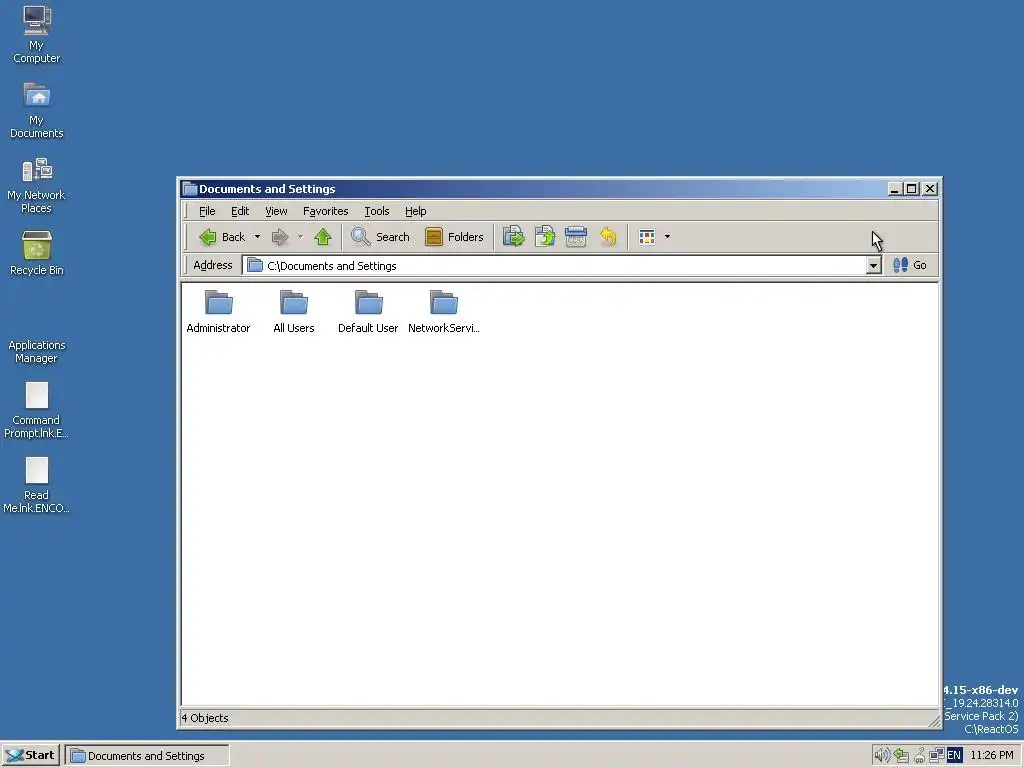
Task: Select the Recycle Bin icon
Action: pos(37,253)
